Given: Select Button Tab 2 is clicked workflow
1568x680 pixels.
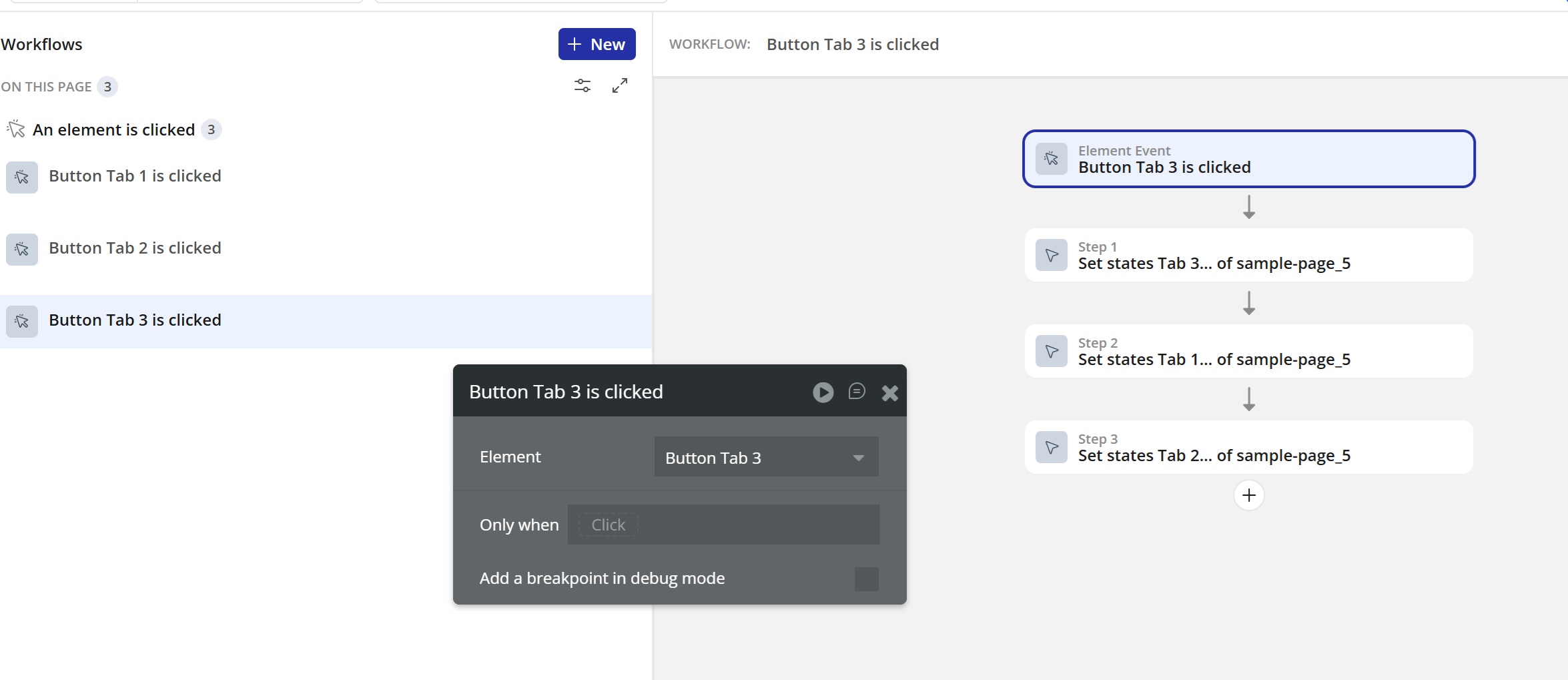Looking at the screenshot, I should (326, 248).
